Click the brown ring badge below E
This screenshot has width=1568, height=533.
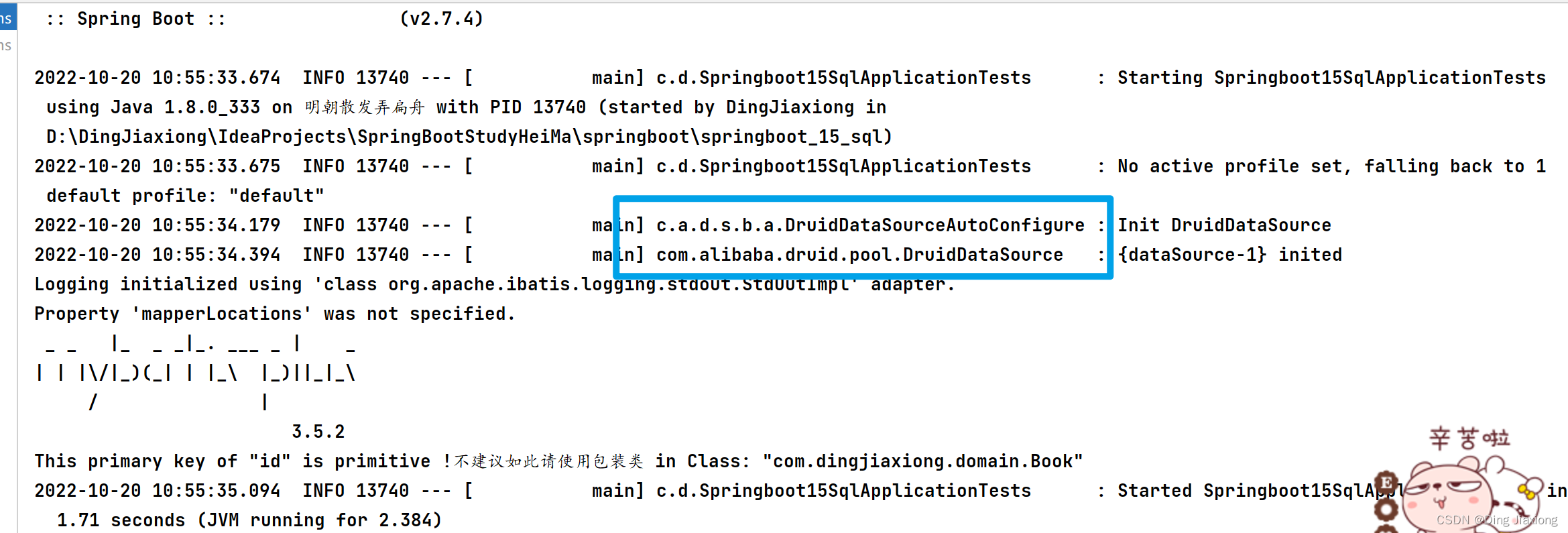pos(1386,510)
